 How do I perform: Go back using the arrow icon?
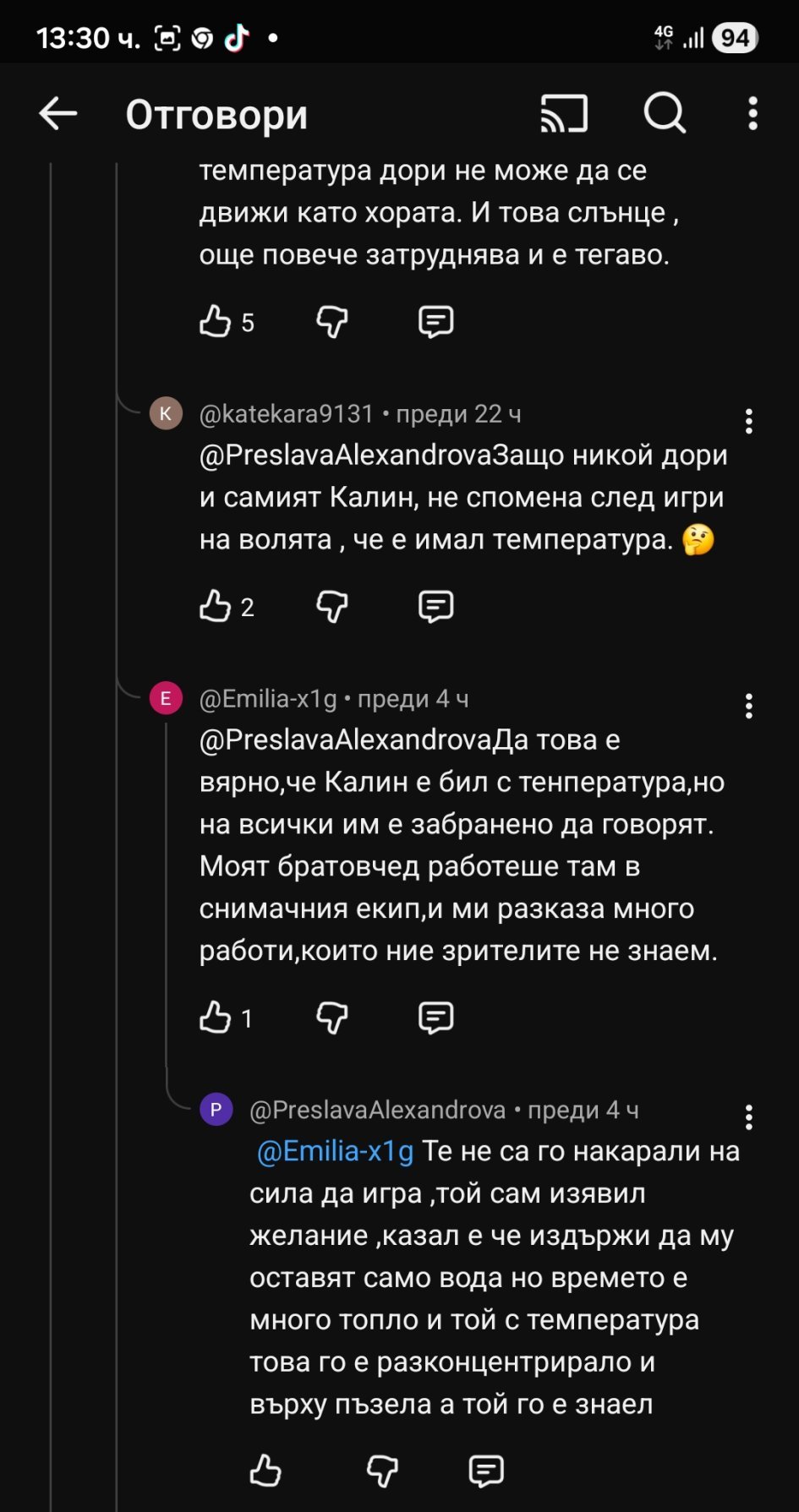[58, 114]
